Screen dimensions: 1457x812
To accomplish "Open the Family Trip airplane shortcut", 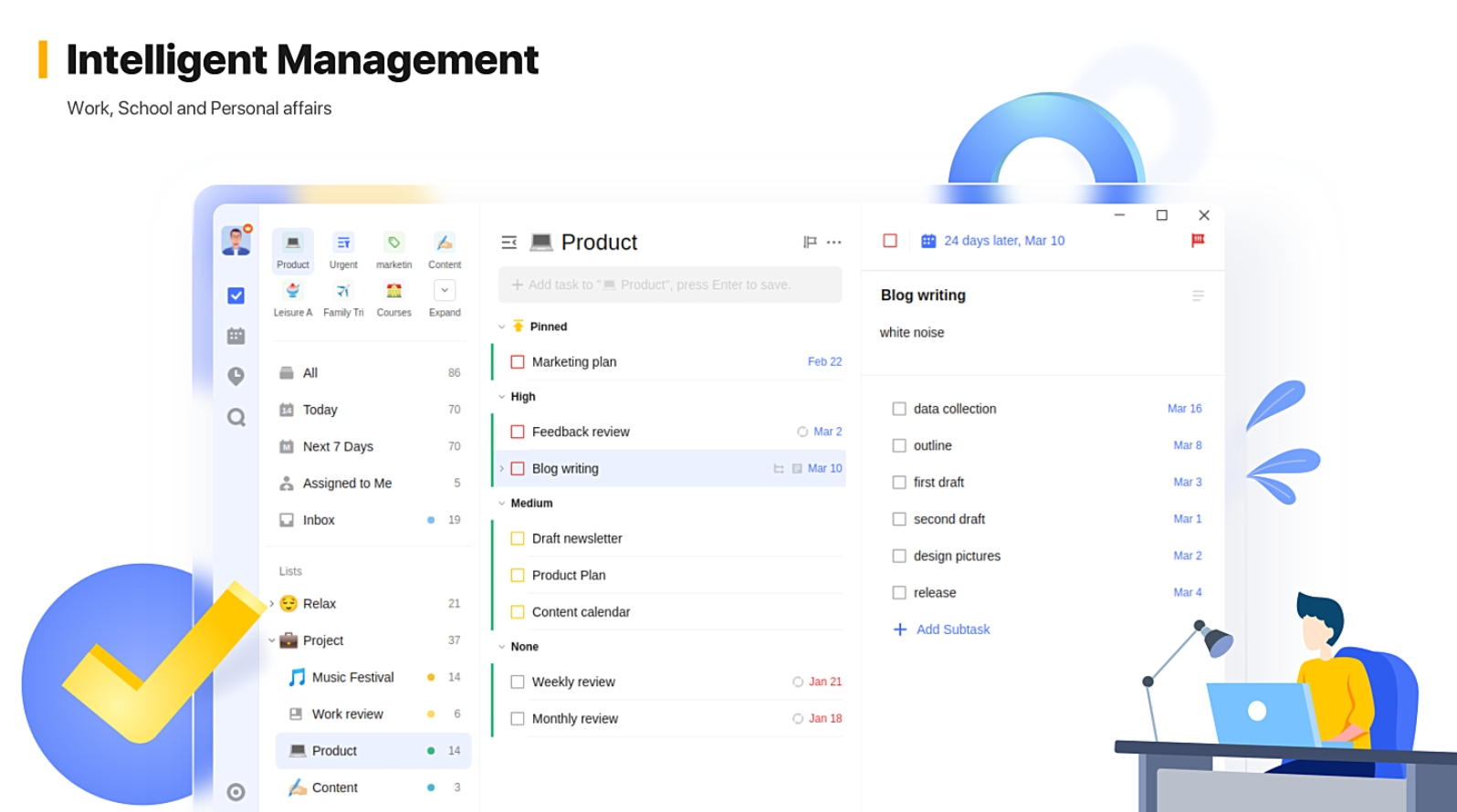I will tap(343, 290).
